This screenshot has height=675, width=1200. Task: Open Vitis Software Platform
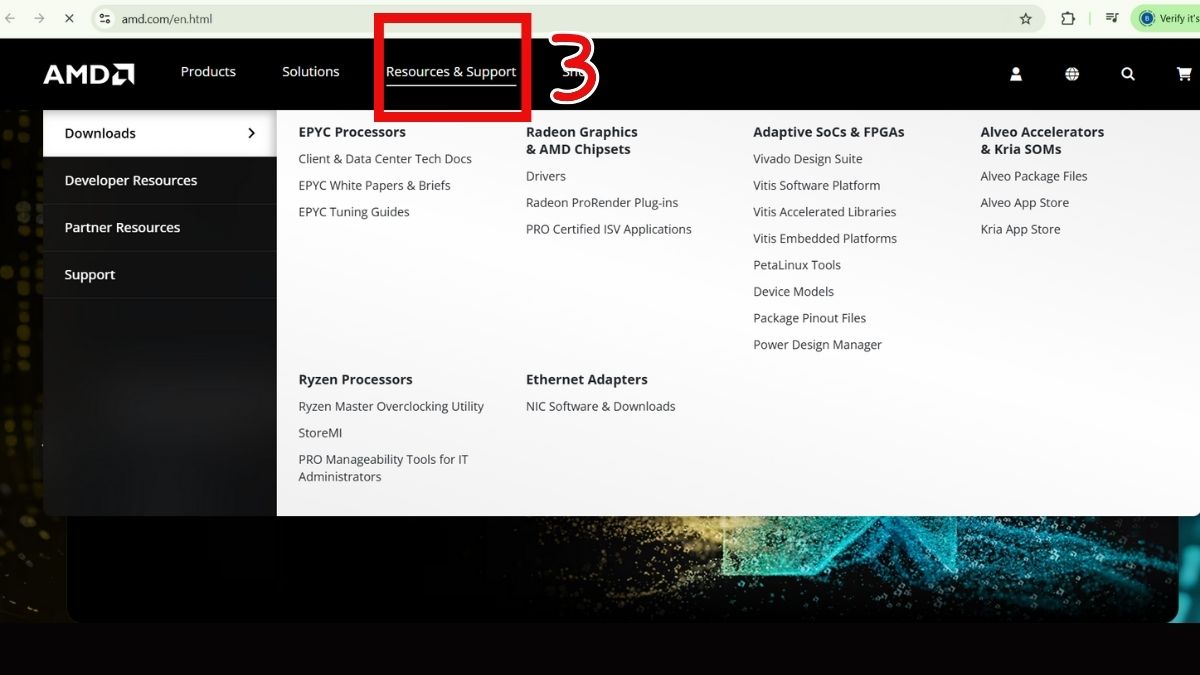click(817, 186)
